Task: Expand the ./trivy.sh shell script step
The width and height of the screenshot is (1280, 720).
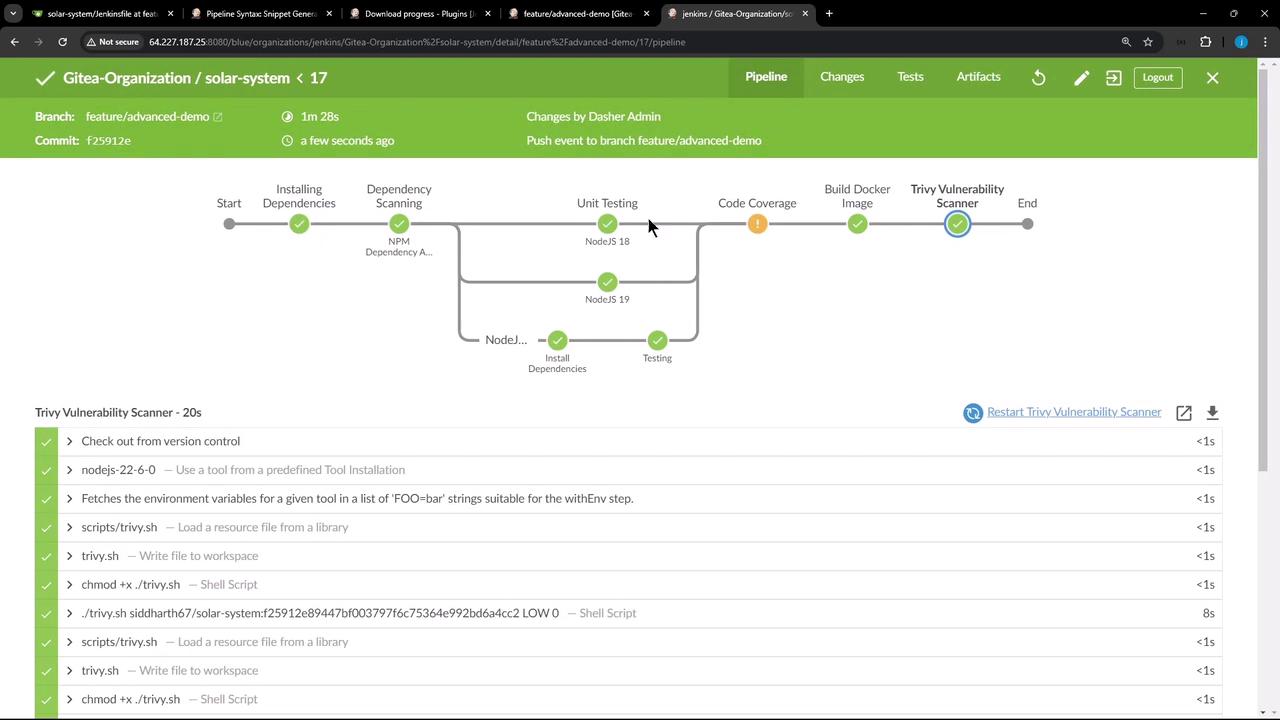Action: click(70, 613)
